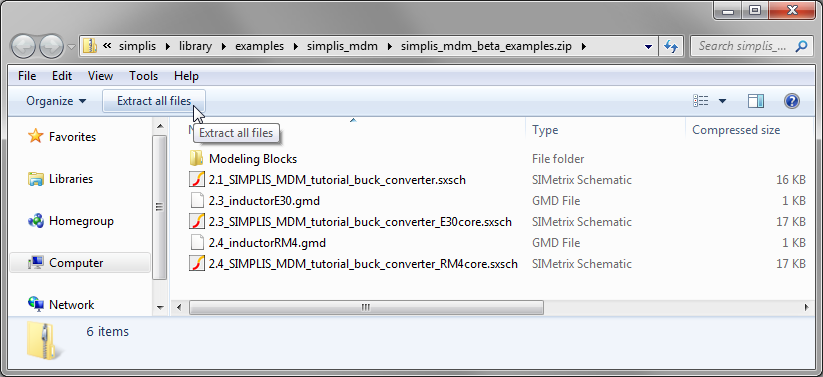Image resolution: width=823 pixels, height=377 pixels.
Task: Sort by the Compressed size column header
Action: [736, 130]
